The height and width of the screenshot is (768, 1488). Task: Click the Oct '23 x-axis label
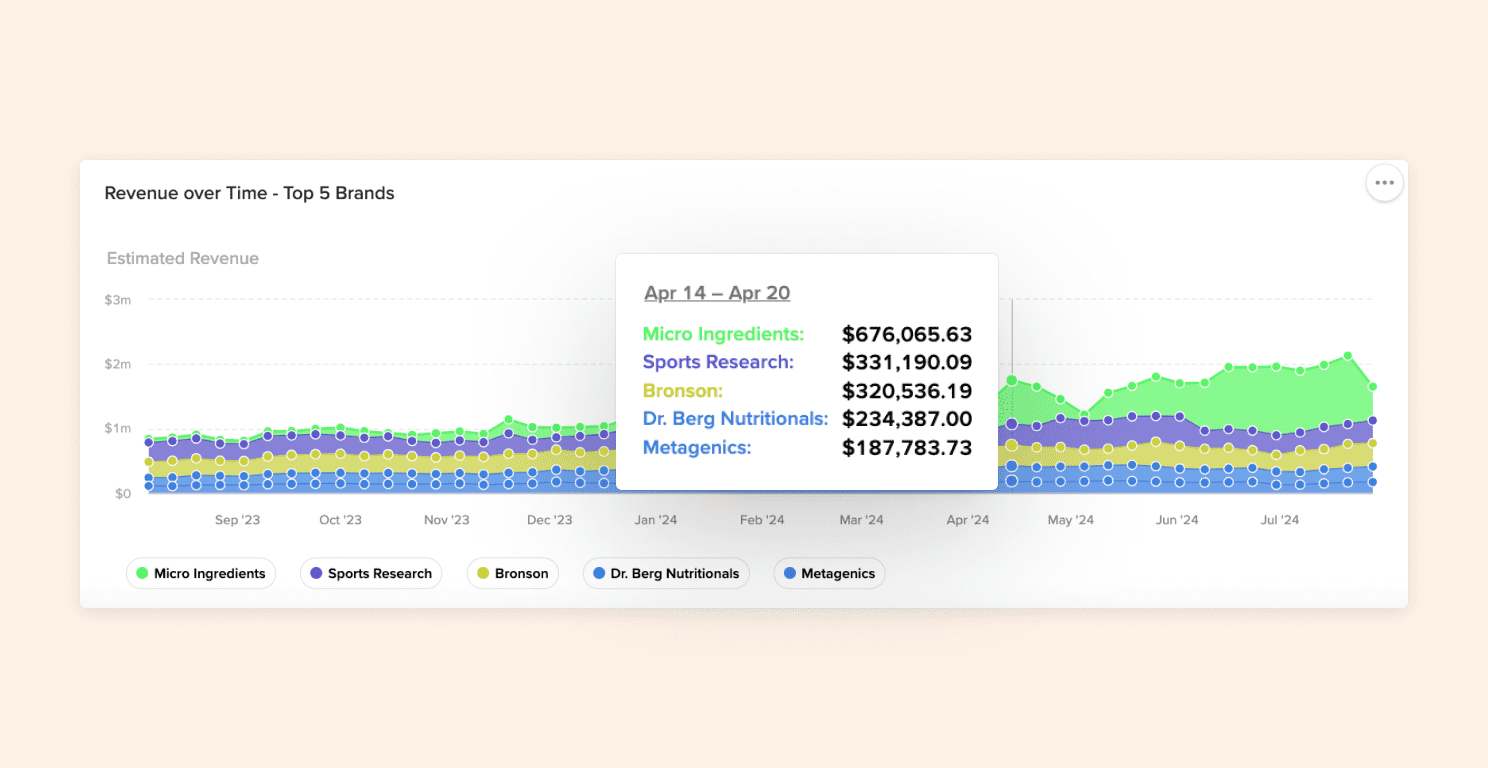(x=340, y=520)
